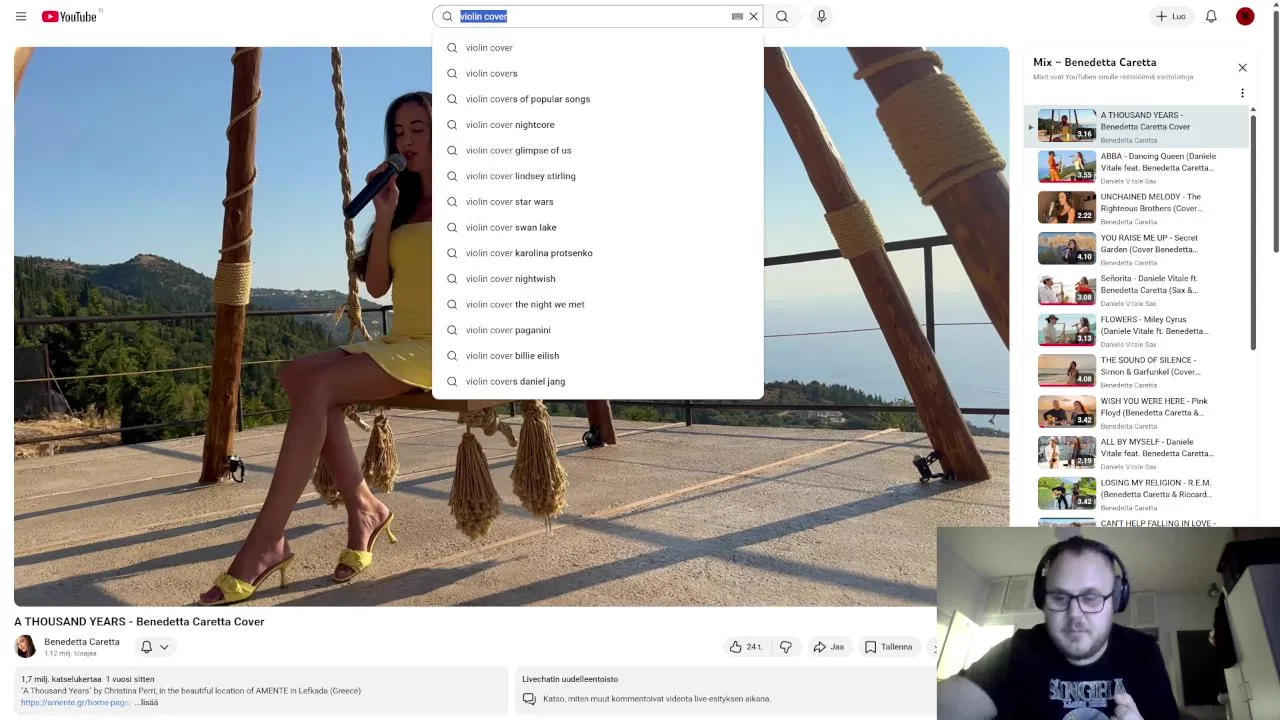Screen dimensions: 1280x720
Task: Open the YouTube hamburger guide menu
Action: tap(21, 16)
